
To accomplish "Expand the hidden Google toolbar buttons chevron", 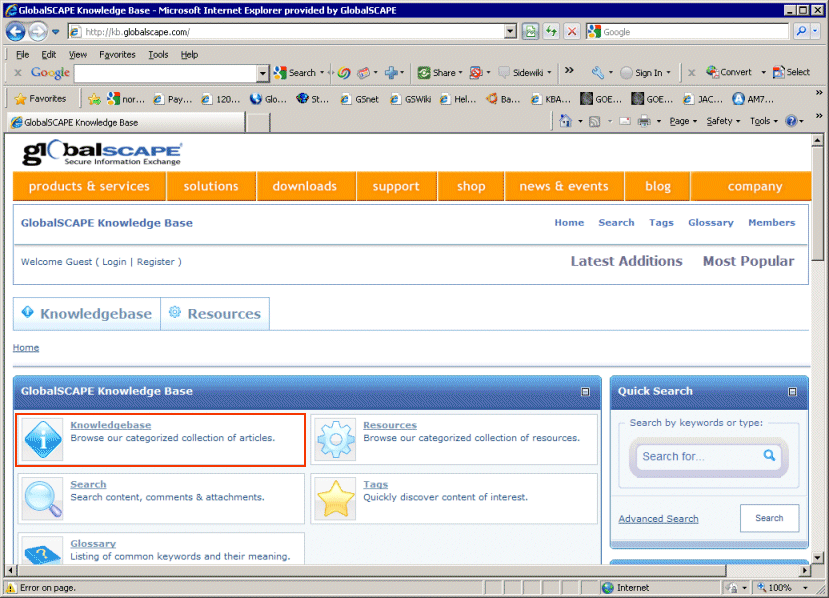I will [569, 70].
